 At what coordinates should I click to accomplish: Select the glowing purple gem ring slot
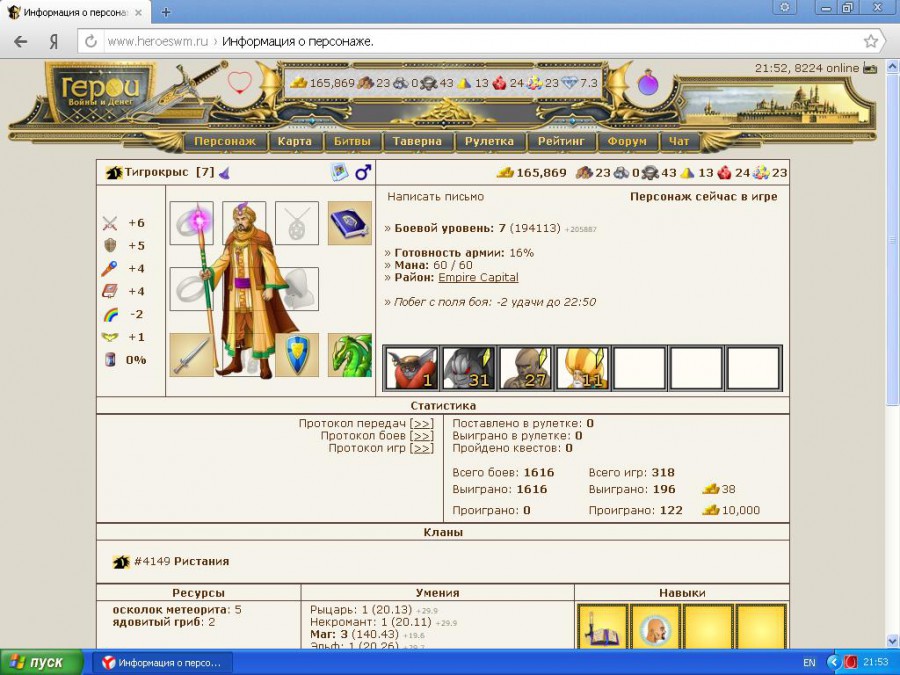[x=192, y=223]
